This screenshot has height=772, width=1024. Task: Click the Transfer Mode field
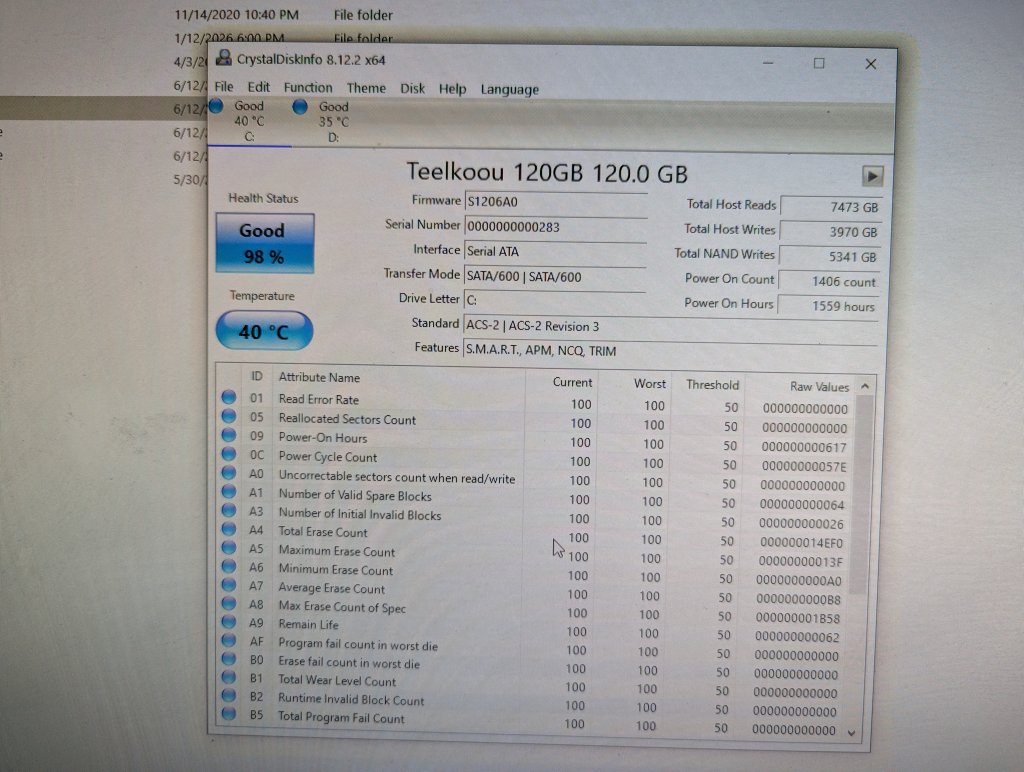(554, 276)
